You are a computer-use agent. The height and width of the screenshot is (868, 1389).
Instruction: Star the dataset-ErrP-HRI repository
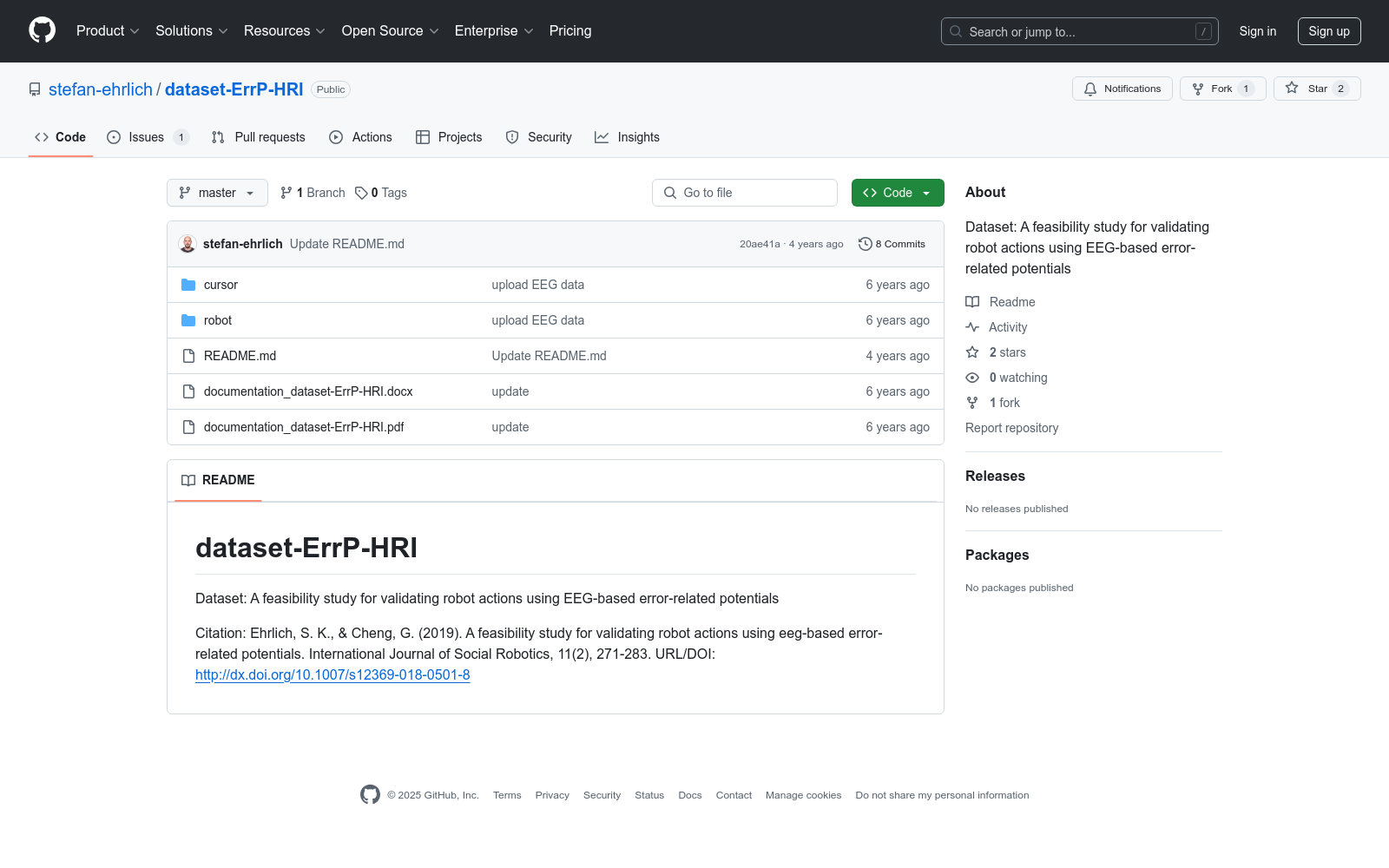click(1317, 89)
